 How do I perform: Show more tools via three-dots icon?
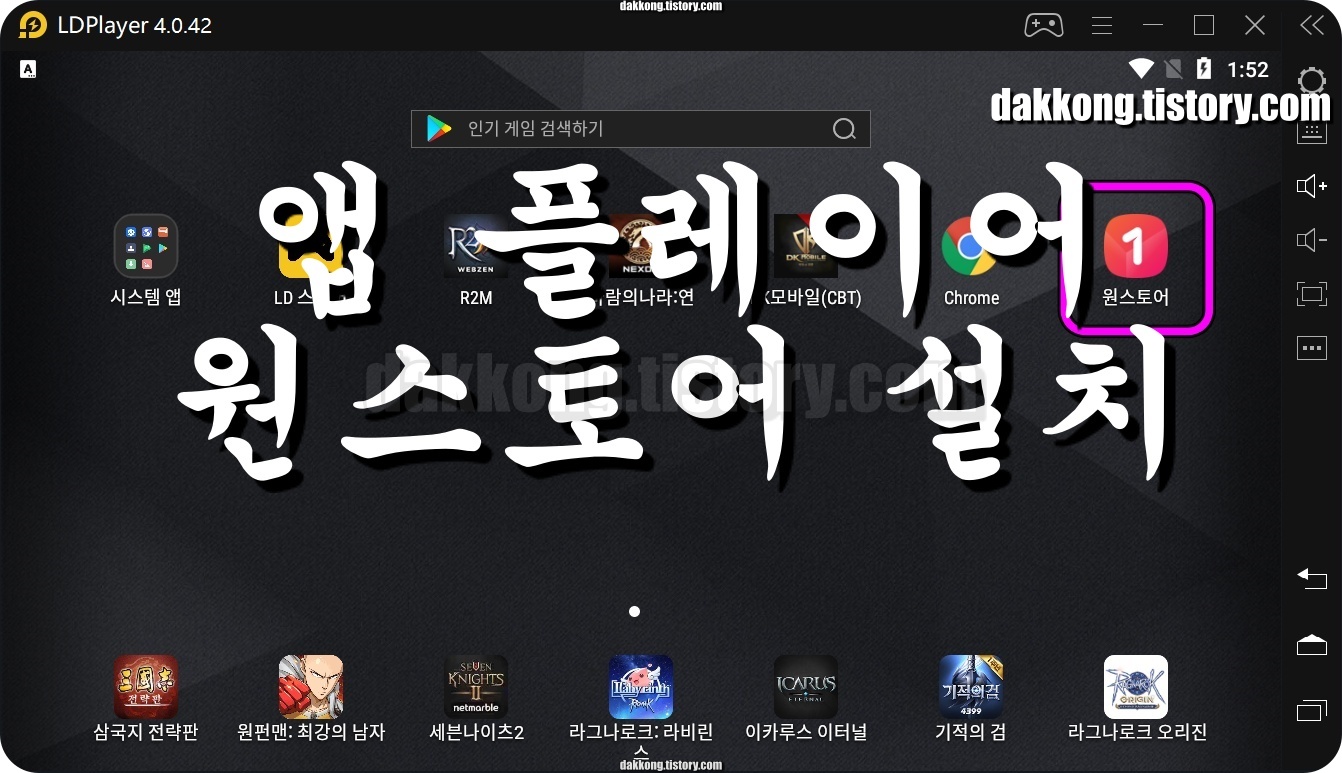[x=1312, y=348]
